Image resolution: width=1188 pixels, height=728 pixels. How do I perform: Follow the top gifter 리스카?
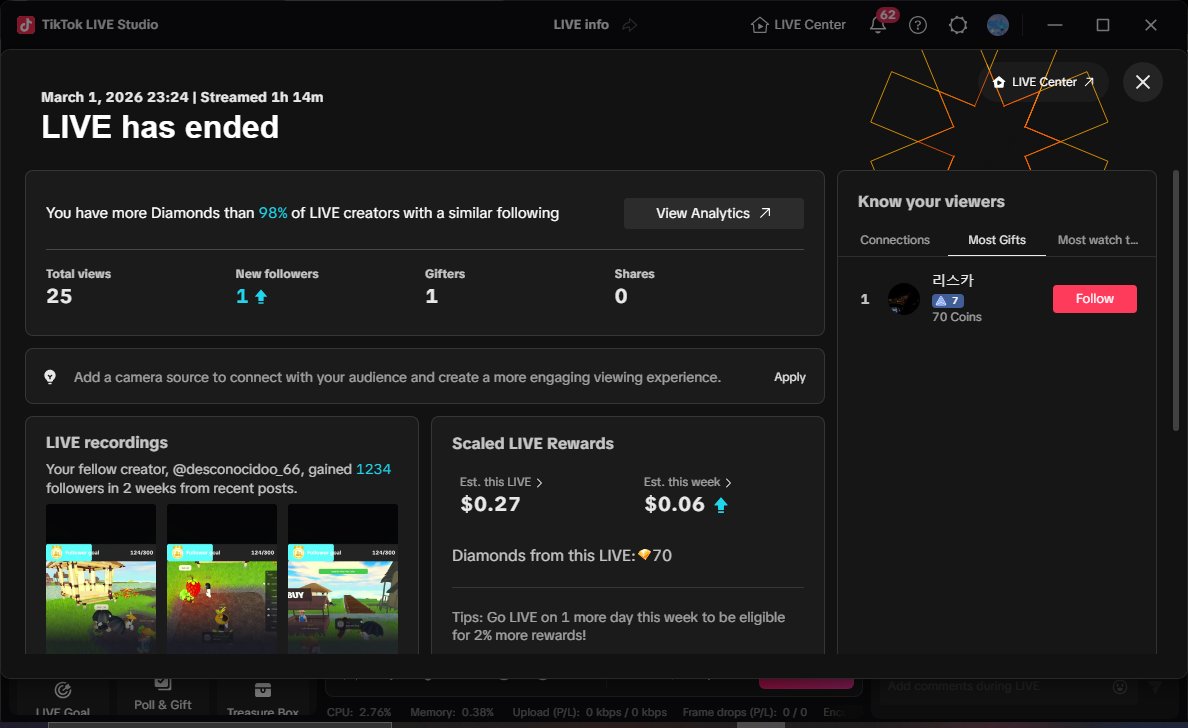(x=1094, y=298)
